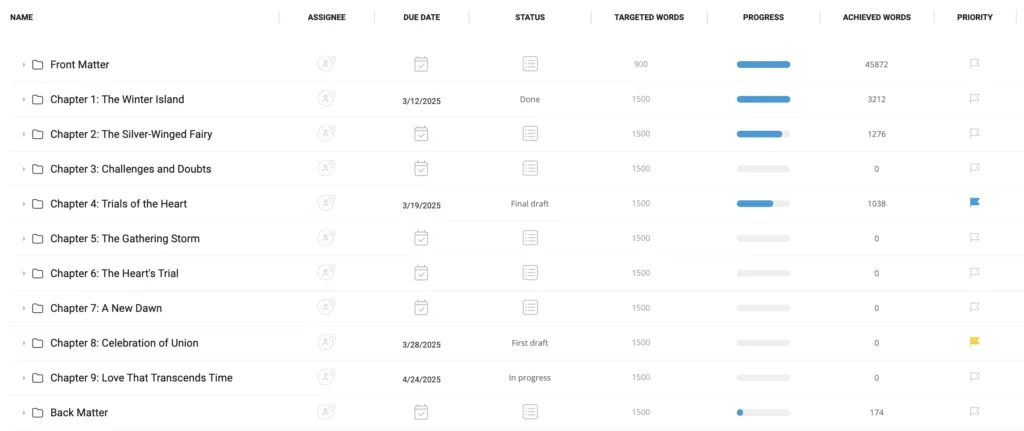
Task: Click the blue priority flag on Chapter 4
Action: coord(974,203)
